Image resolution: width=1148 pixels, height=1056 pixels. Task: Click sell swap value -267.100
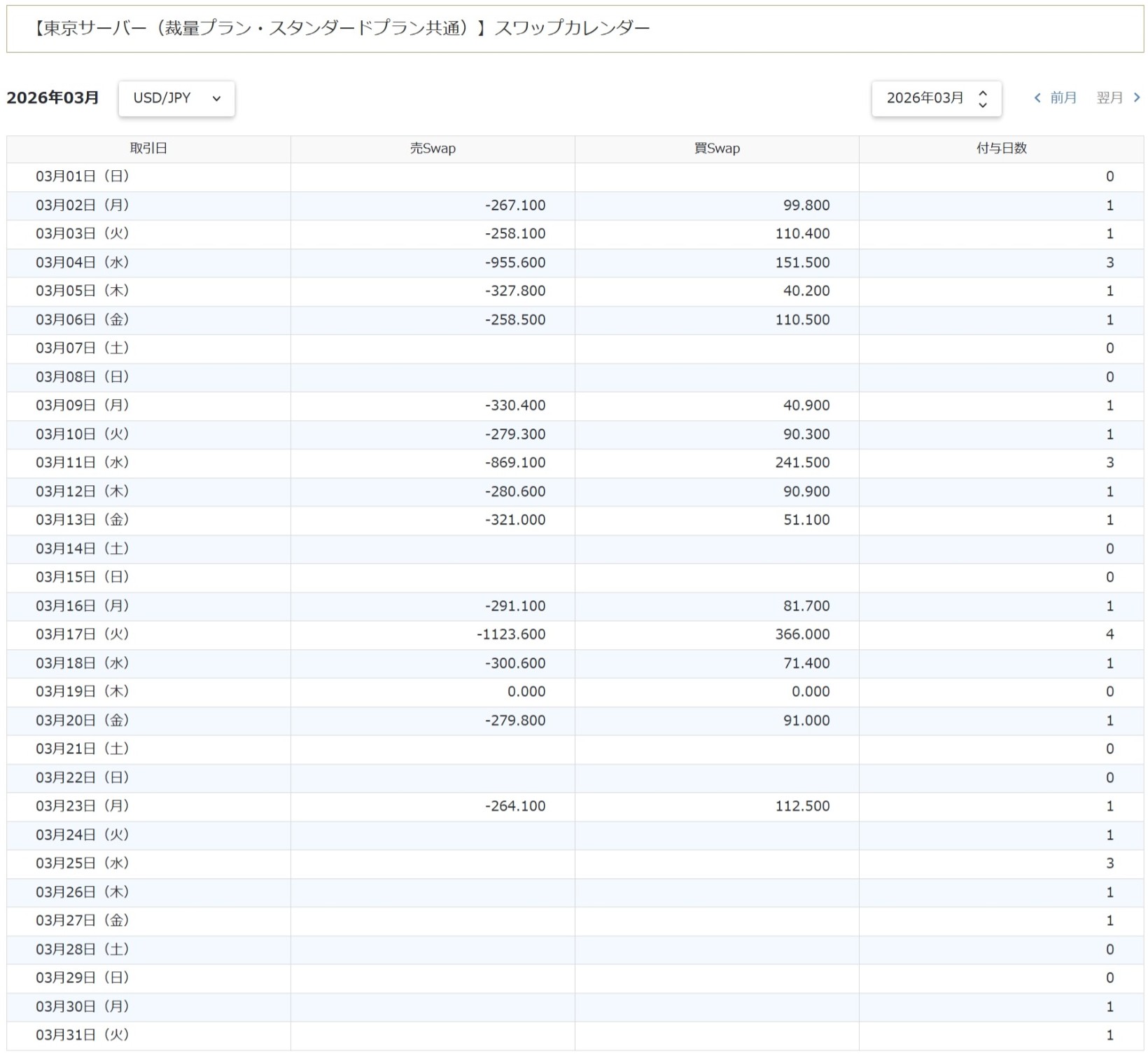[515, 205]
